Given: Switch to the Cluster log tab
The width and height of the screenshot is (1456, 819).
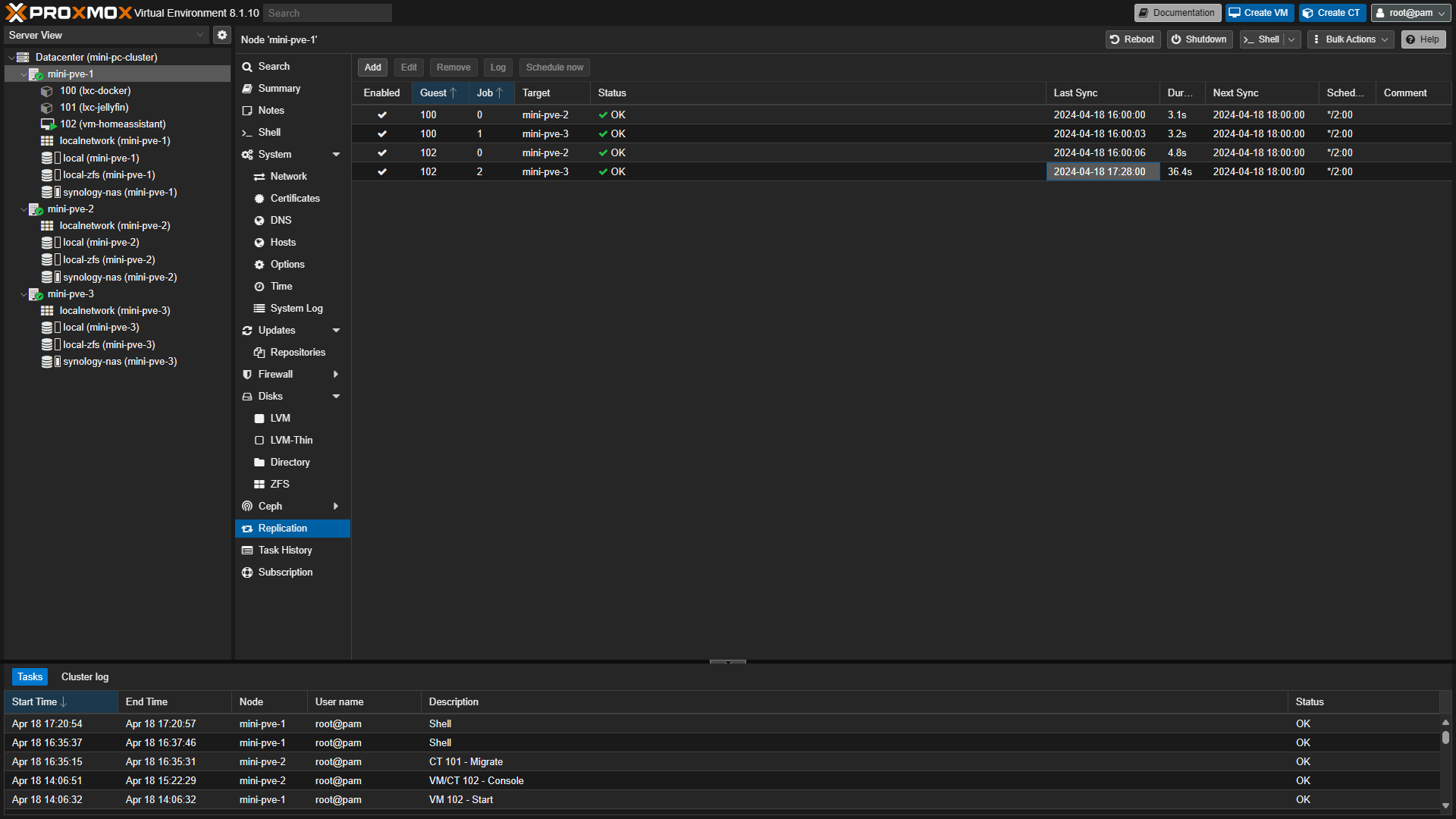Looking at the screenshot, I should [85, 677].
